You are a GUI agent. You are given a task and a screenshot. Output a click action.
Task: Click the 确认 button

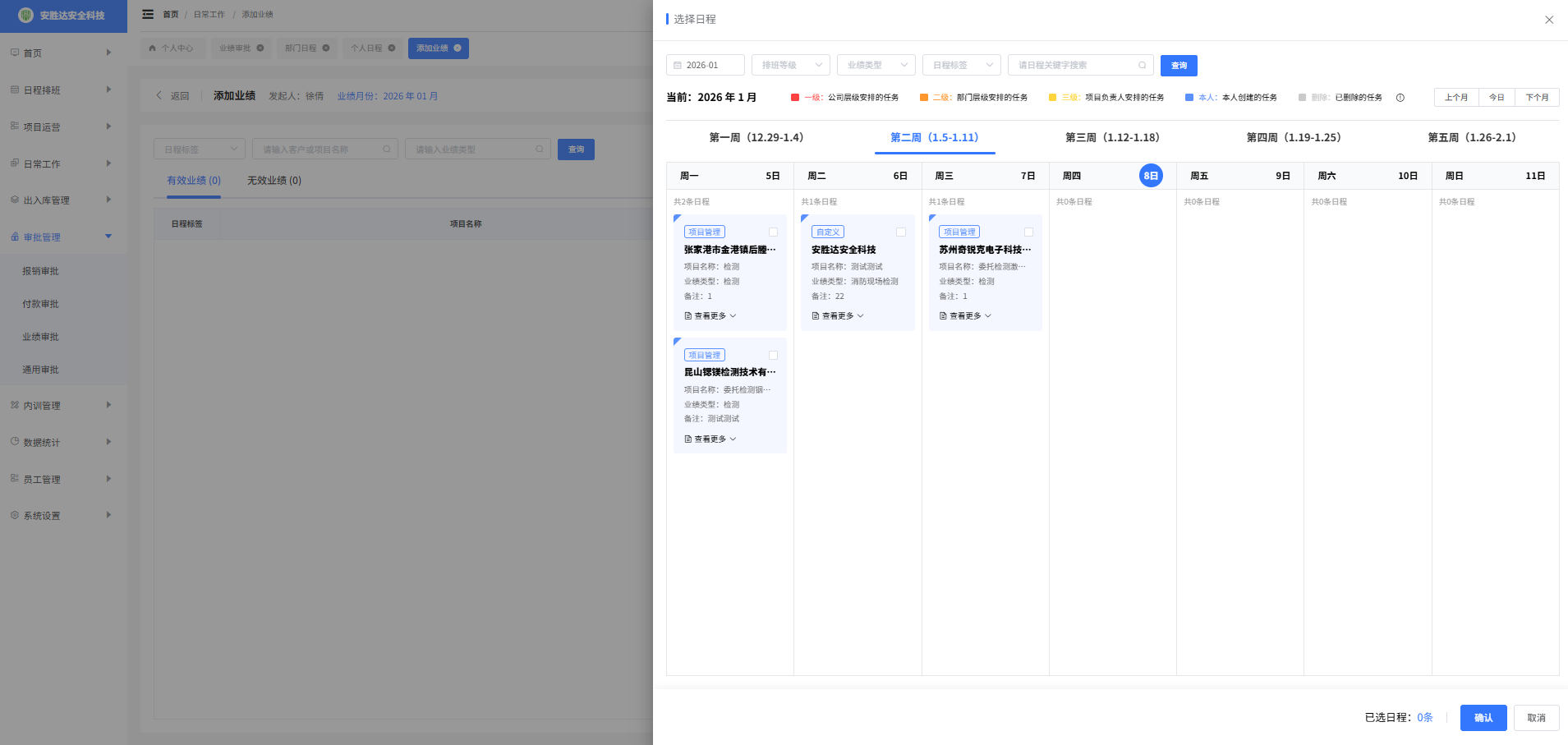coord(1483,718)
